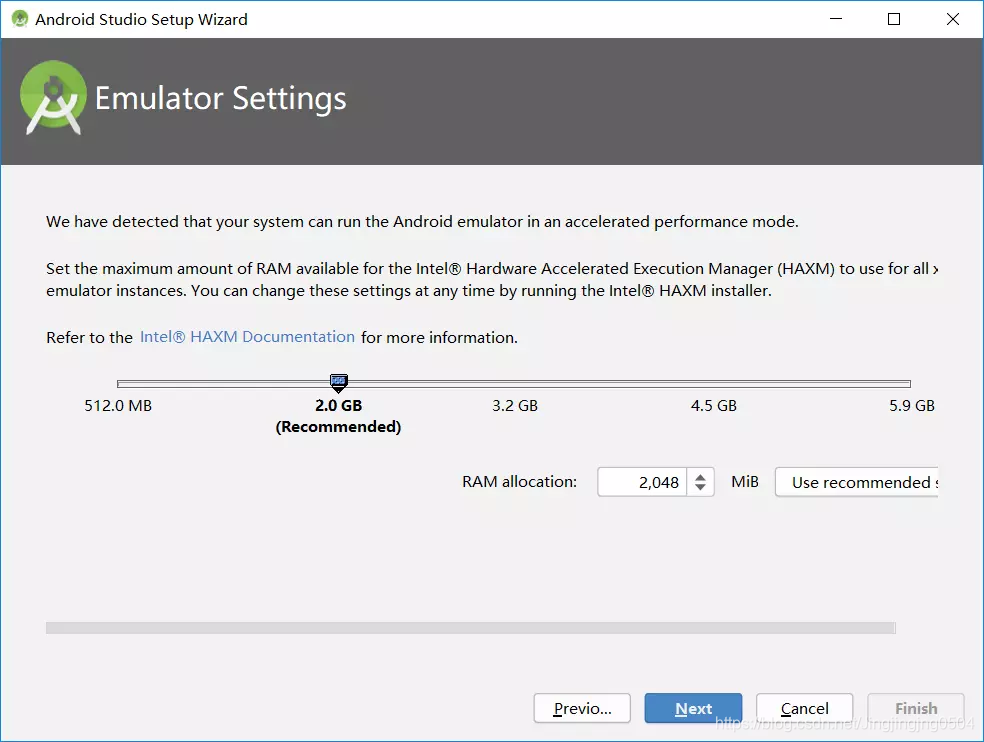The image size is (984, 742).
Task: Click the 3.2 GB slider label
Action: tap(515, 406)
